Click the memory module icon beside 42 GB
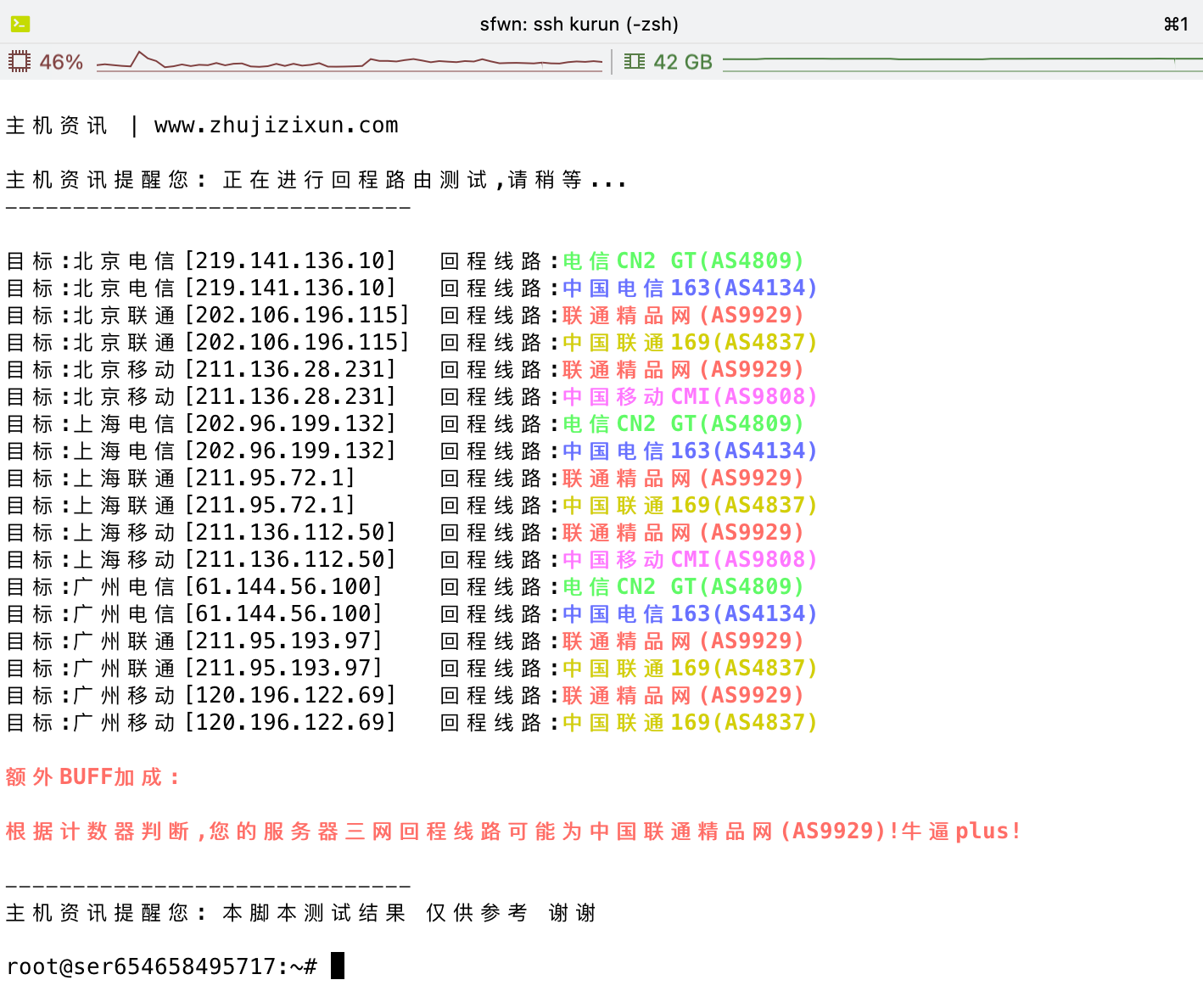 [634, 62]
